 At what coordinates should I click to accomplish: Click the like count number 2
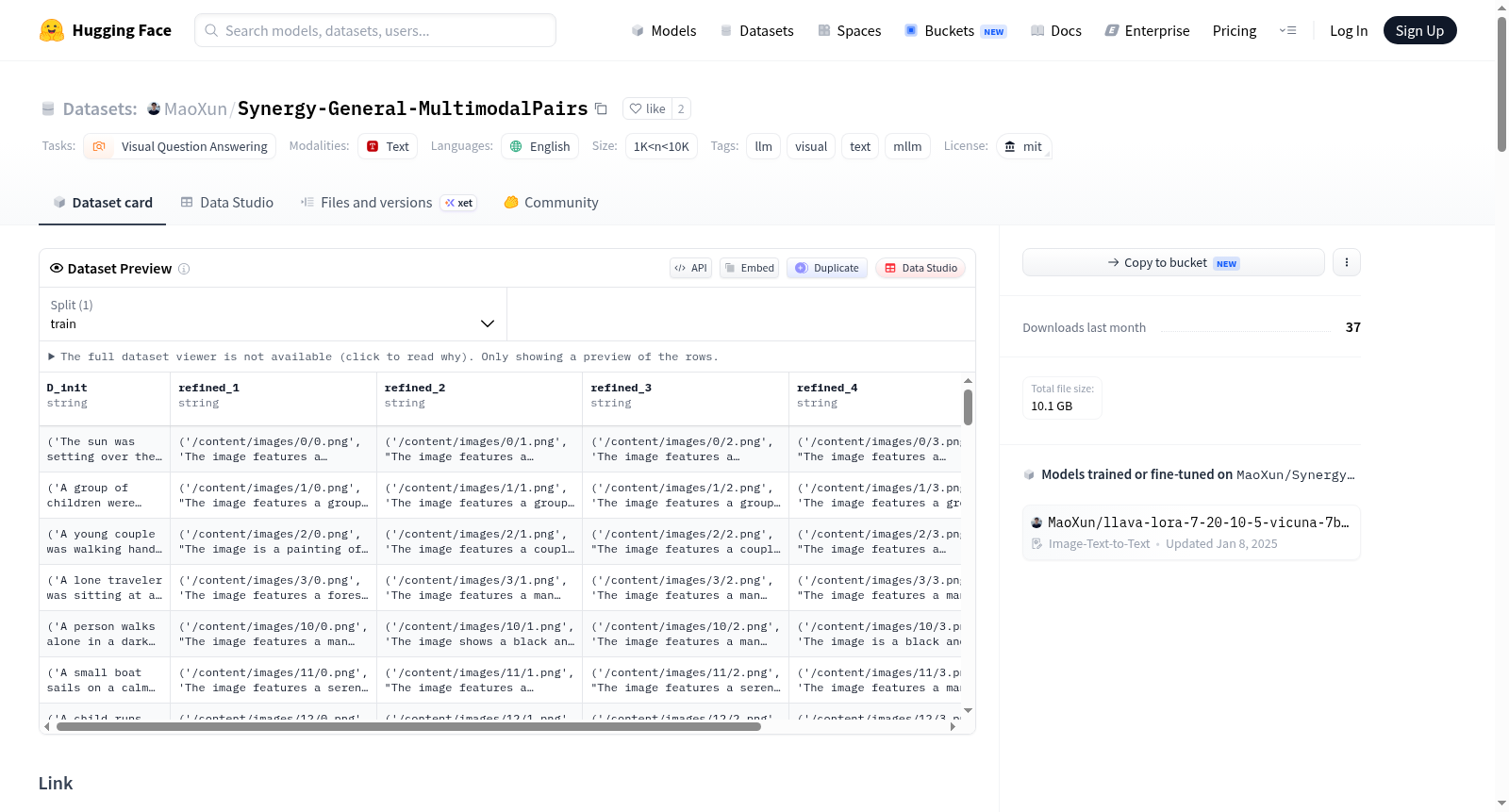[681, 108]
